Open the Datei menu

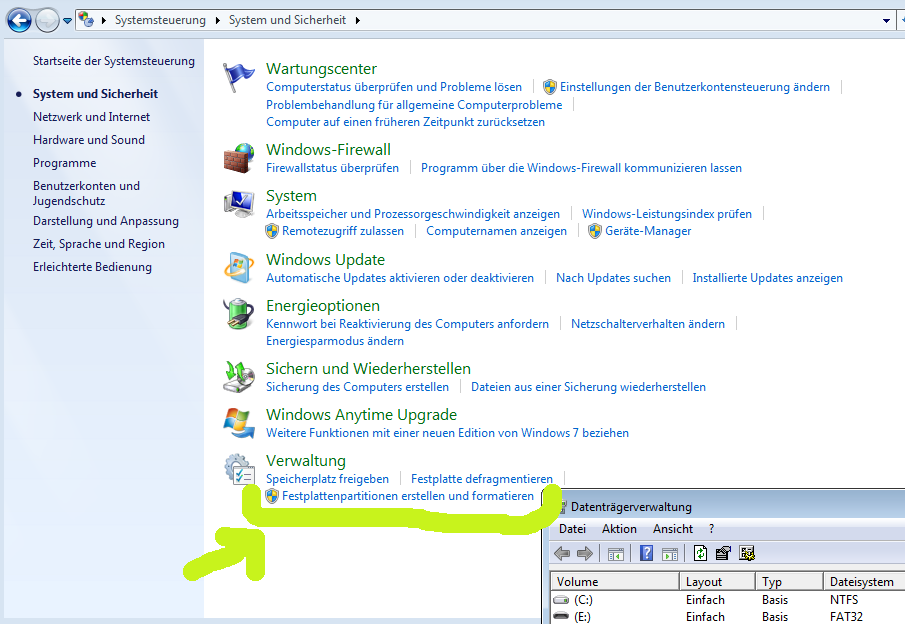572,529
